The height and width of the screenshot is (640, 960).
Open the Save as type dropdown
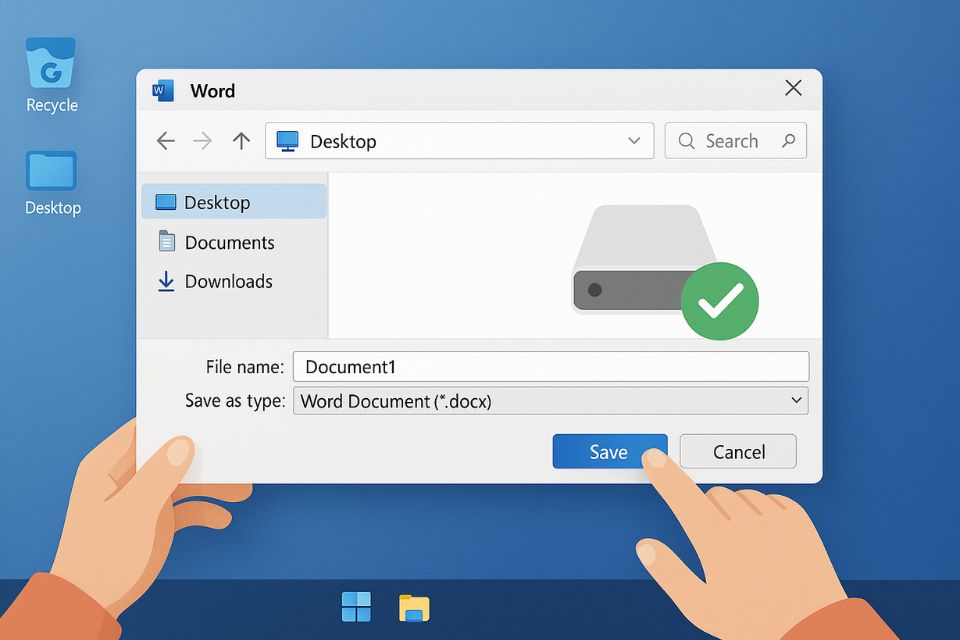[796, 401]
